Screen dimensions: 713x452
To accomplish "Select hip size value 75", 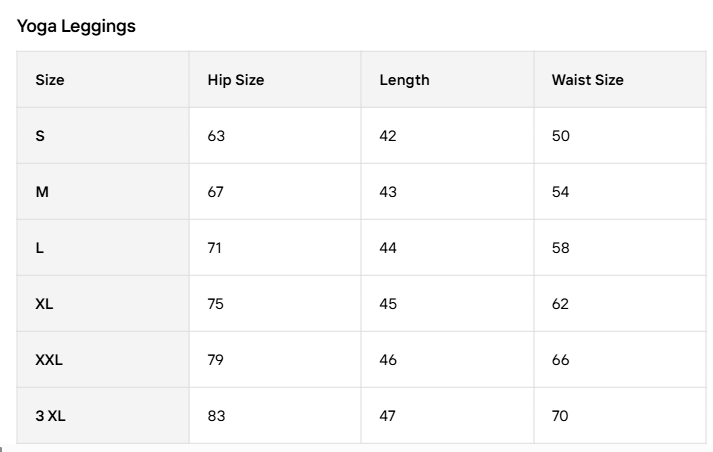I will point(216,304).
